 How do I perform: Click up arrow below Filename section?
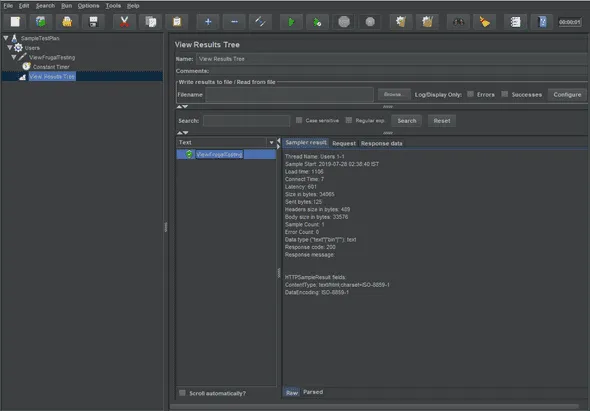pos(179,107)
